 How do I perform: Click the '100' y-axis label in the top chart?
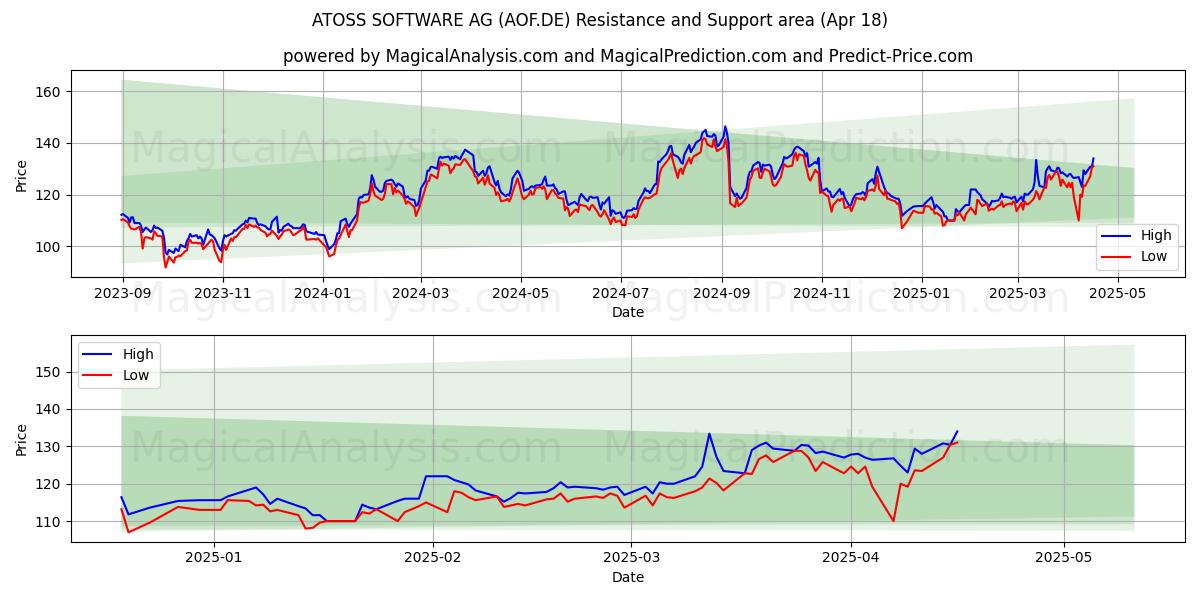tap(49, 247)
